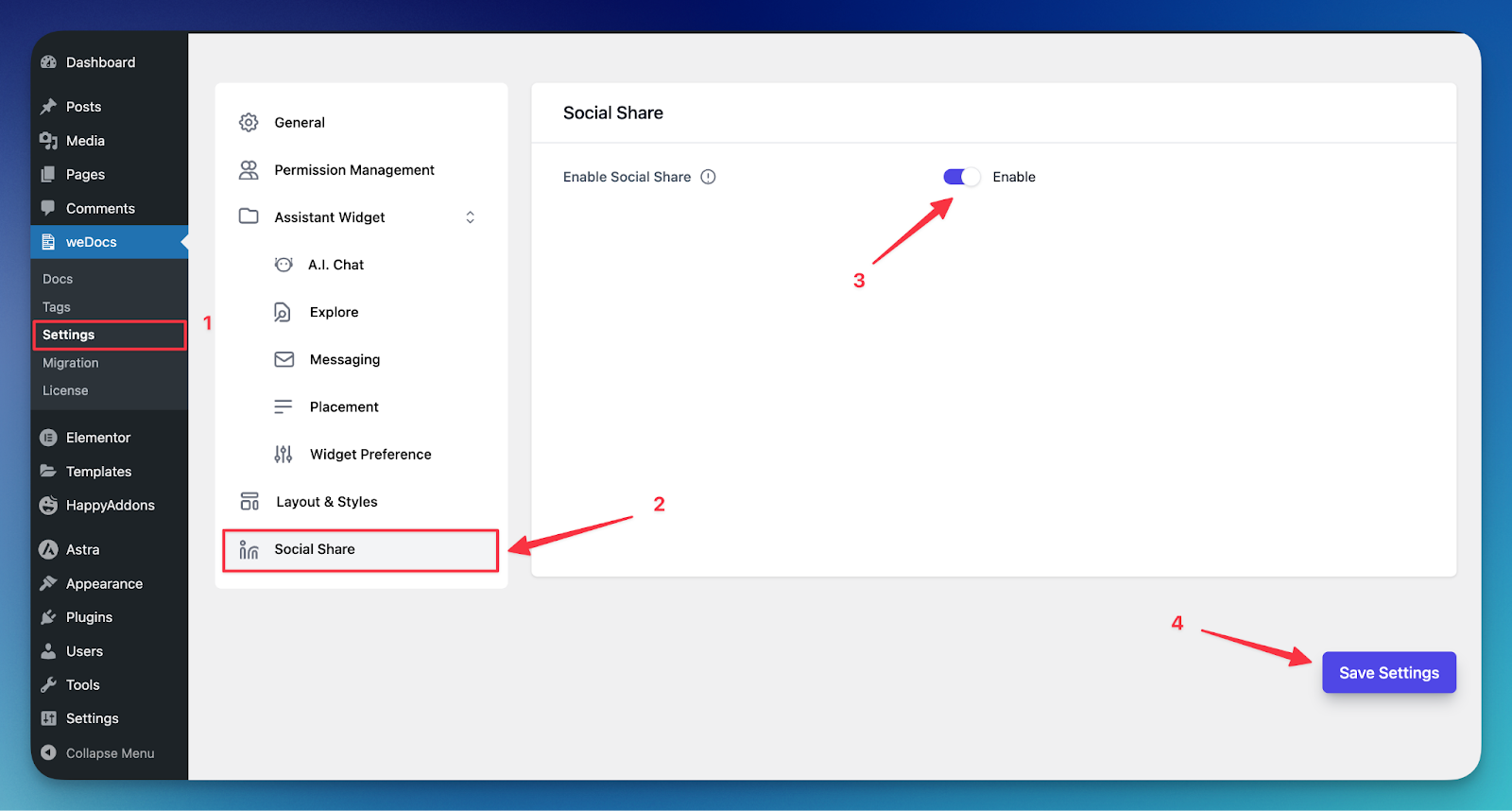Open the Elementor menu item

click(x=98, y=438)
